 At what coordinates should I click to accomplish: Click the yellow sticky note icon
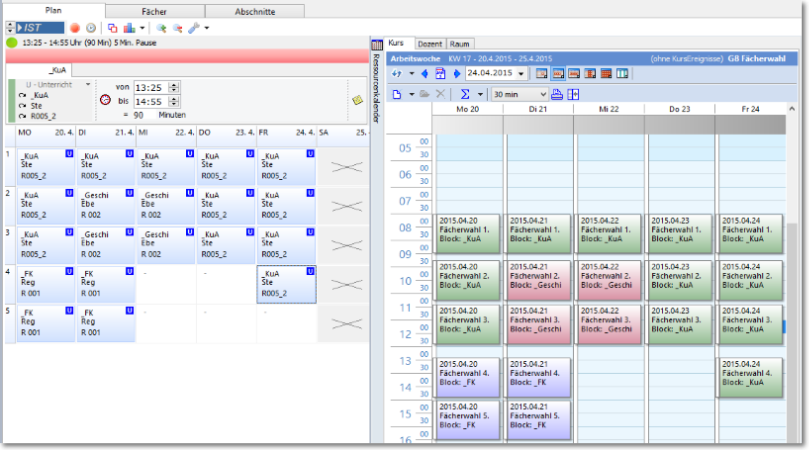(357, 100)
